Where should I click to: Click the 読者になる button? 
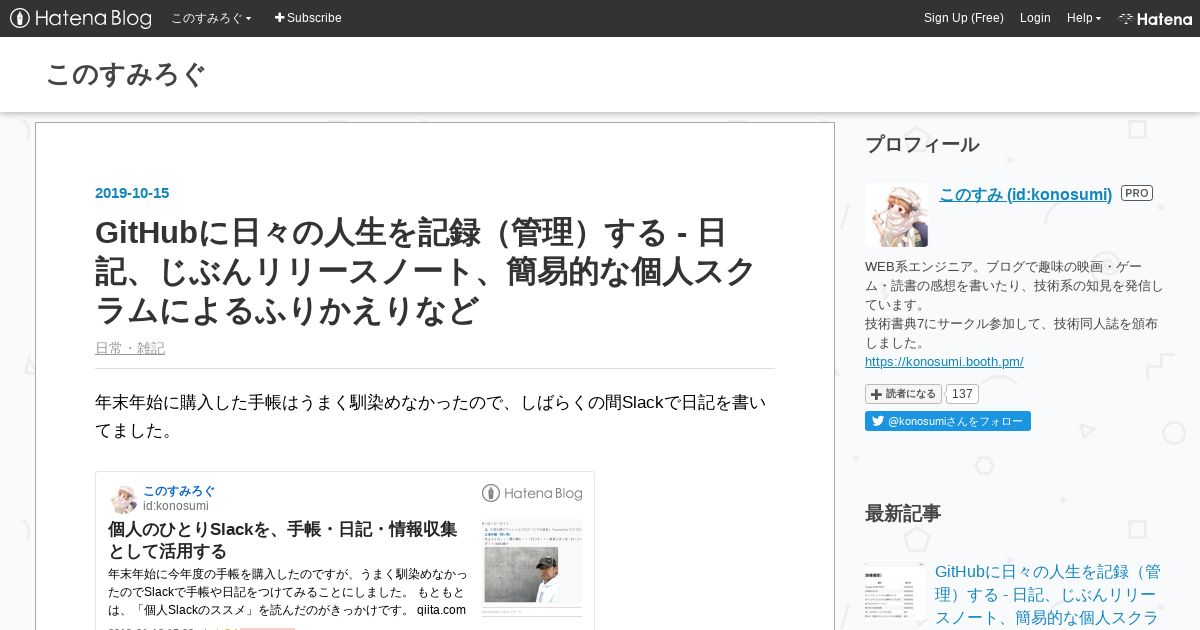coord(903,394)
